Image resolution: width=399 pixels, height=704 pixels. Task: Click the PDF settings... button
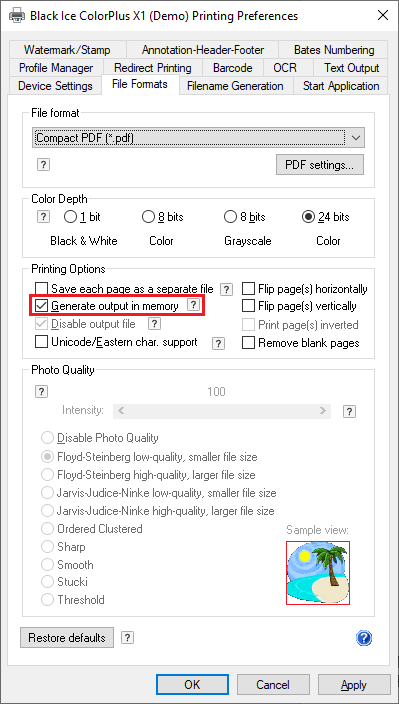tap(320, 165)
